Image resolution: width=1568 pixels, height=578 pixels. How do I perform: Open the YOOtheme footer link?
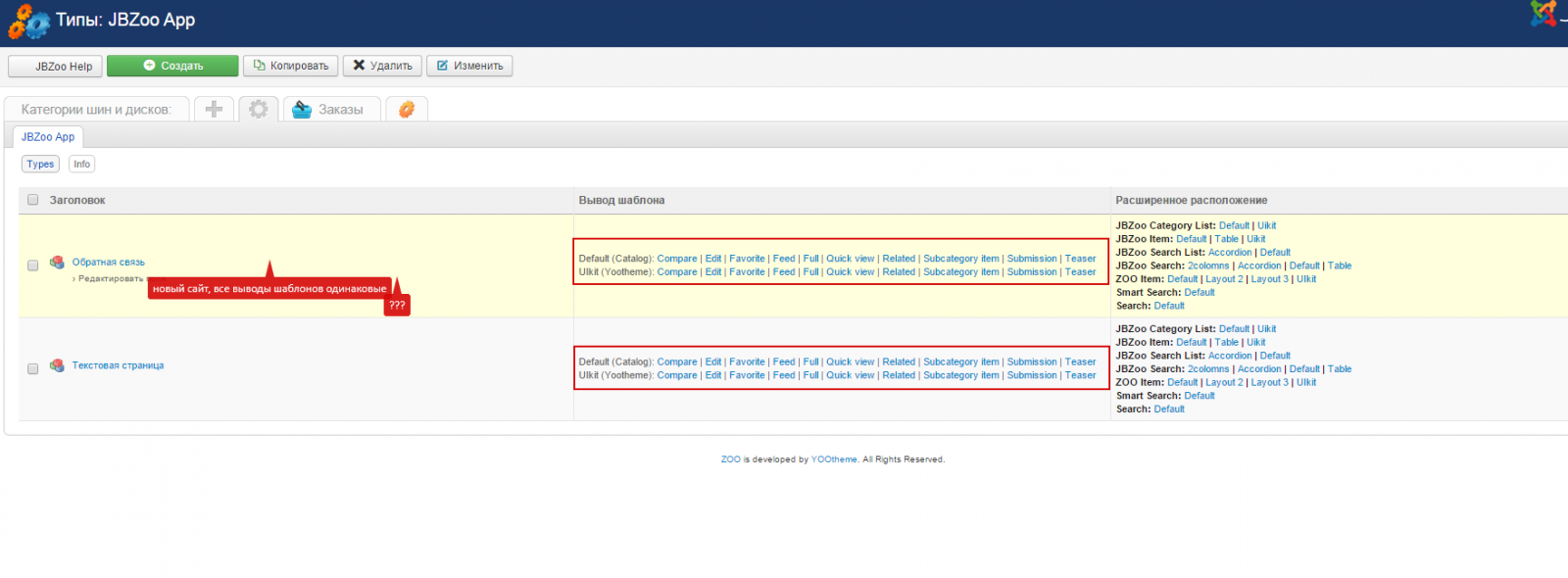tap(834, 459)
